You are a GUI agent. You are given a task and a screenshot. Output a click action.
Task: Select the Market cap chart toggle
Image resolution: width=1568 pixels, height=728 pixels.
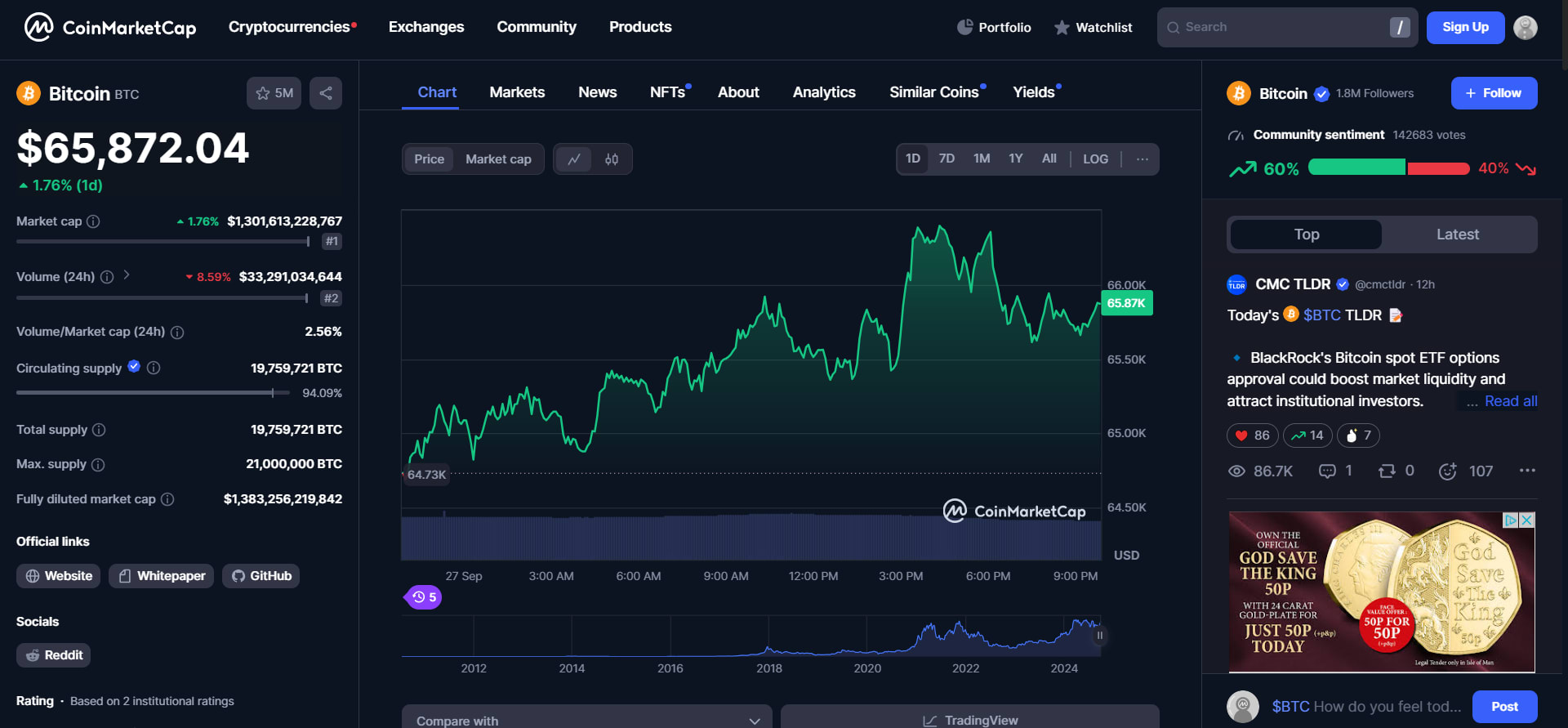click(498, 159)
